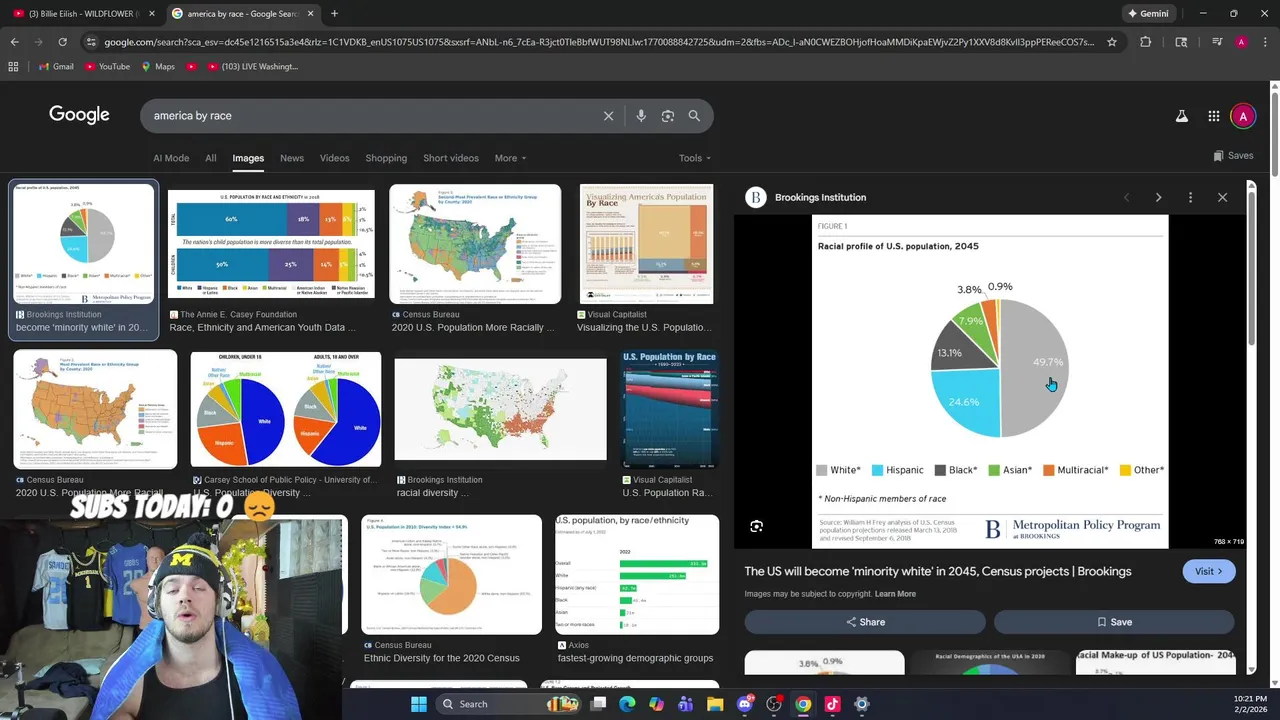Share the previewed image

(865, 622)
